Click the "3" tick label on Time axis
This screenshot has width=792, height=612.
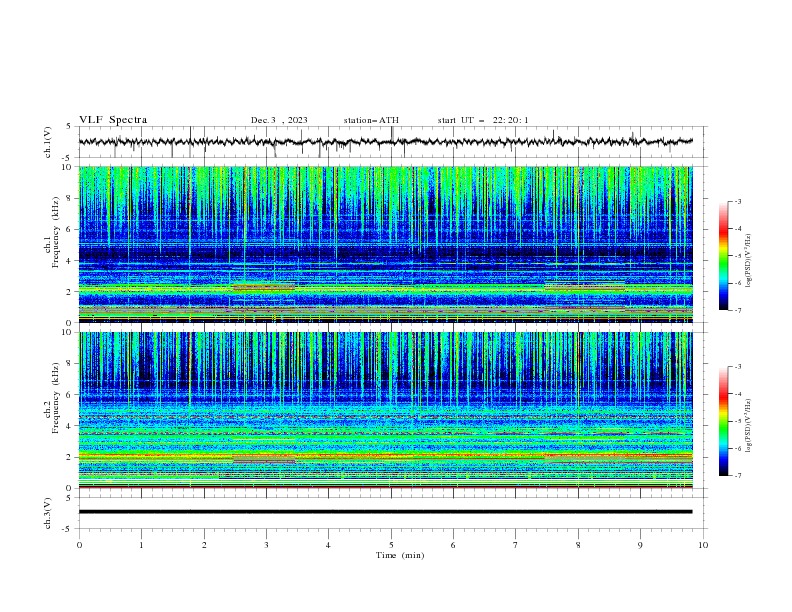click(266, 545)
